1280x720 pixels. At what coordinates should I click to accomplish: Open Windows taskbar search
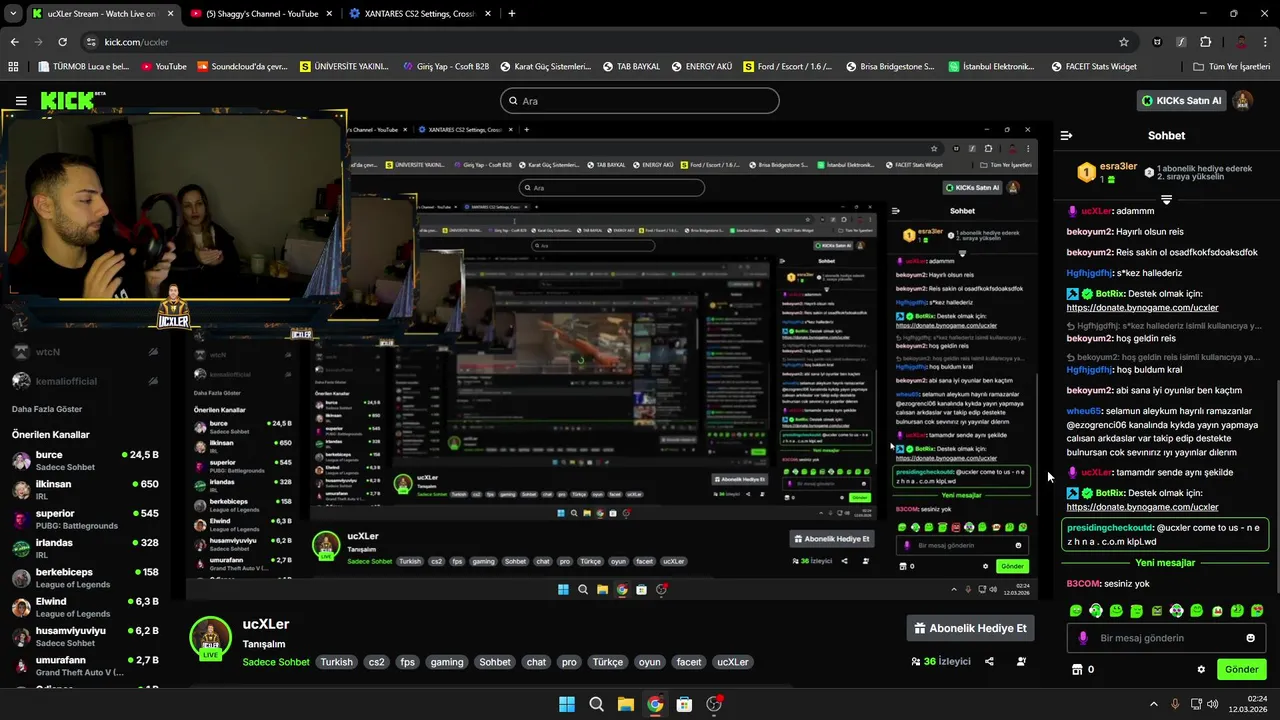[x=596, y=704]
